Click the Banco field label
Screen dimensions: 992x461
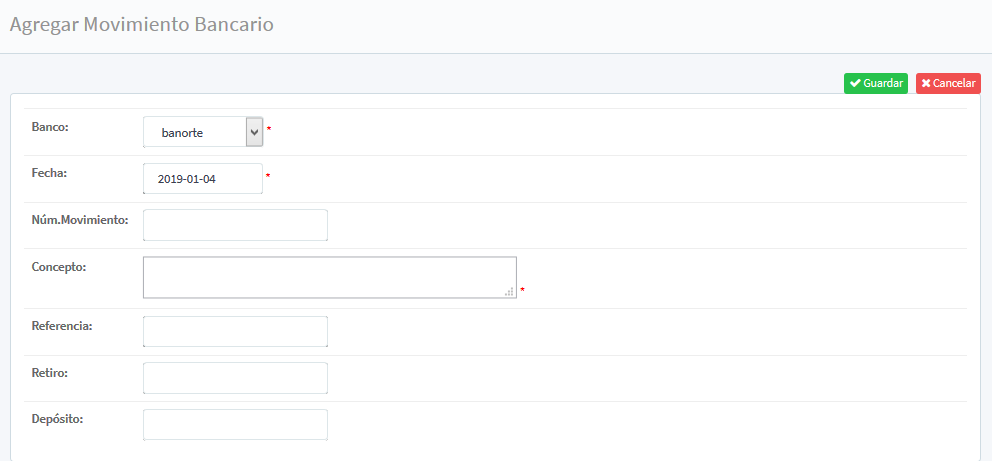coord(51,127)
